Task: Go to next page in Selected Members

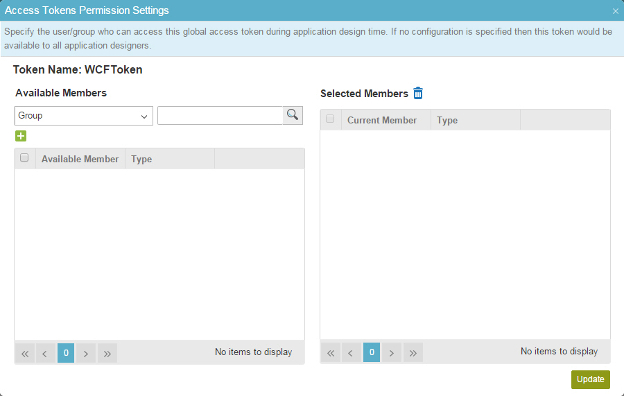Action: coord(392,353)
